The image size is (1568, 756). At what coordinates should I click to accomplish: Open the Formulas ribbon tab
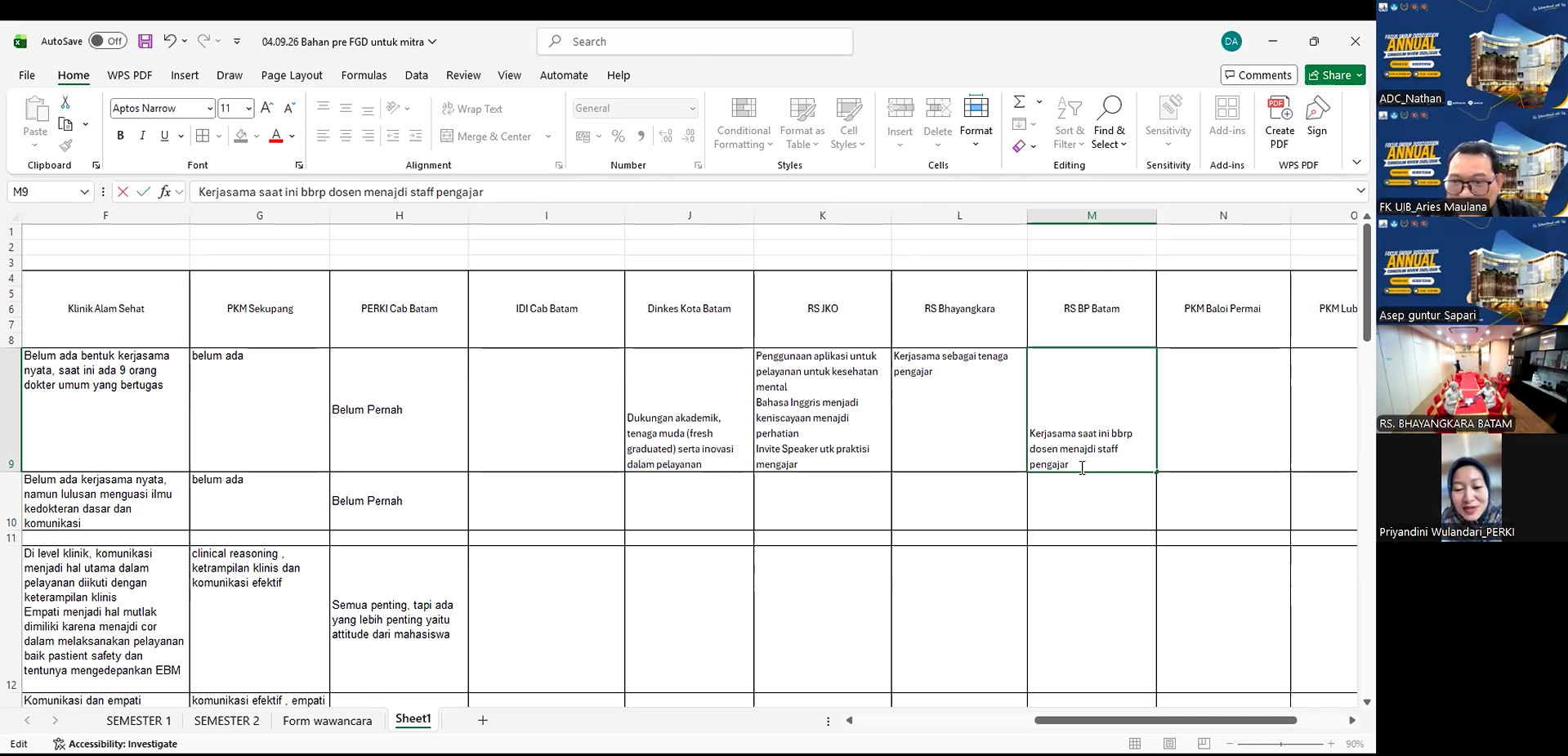click(364, 75)
